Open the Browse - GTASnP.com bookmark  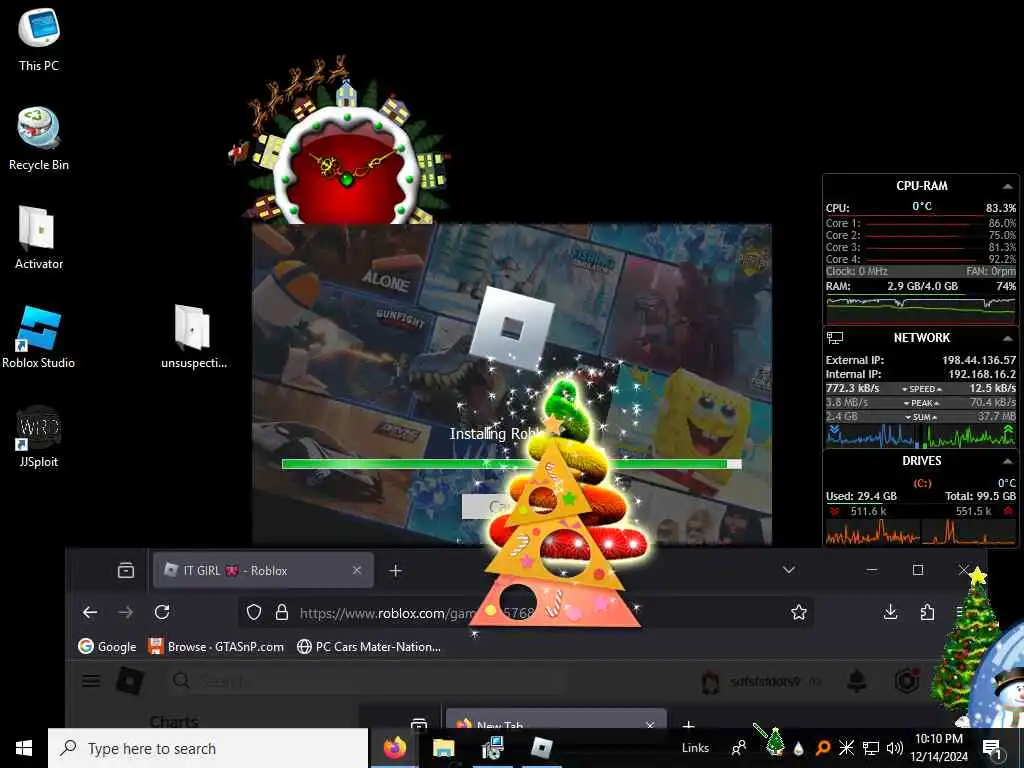(x=216, y=647)
